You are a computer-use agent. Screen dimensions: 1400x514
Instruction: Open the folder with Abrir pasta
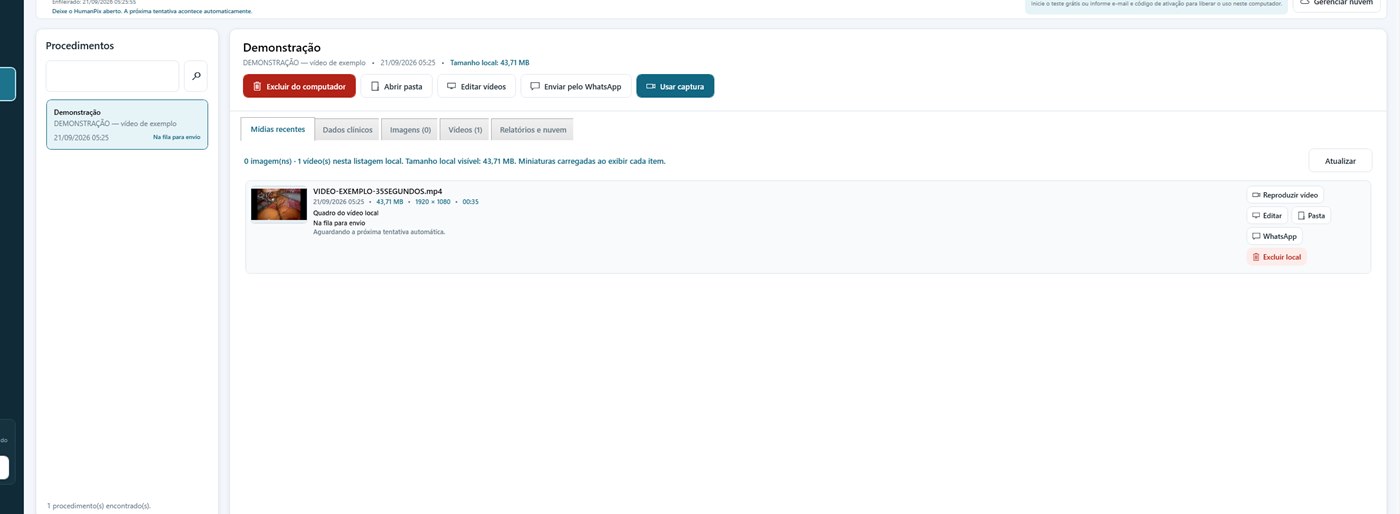tap(396, 86)
